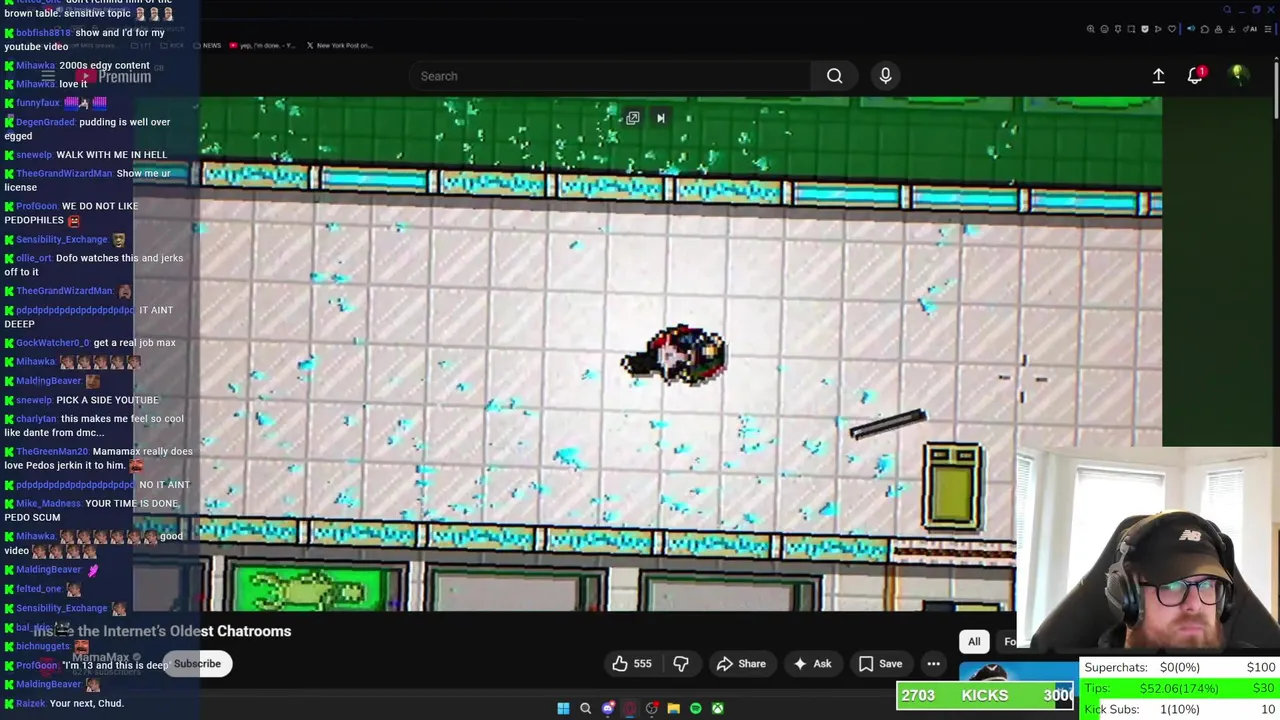
Task: Click chat username GockWatcher0_0
Action: click(53, 343)
